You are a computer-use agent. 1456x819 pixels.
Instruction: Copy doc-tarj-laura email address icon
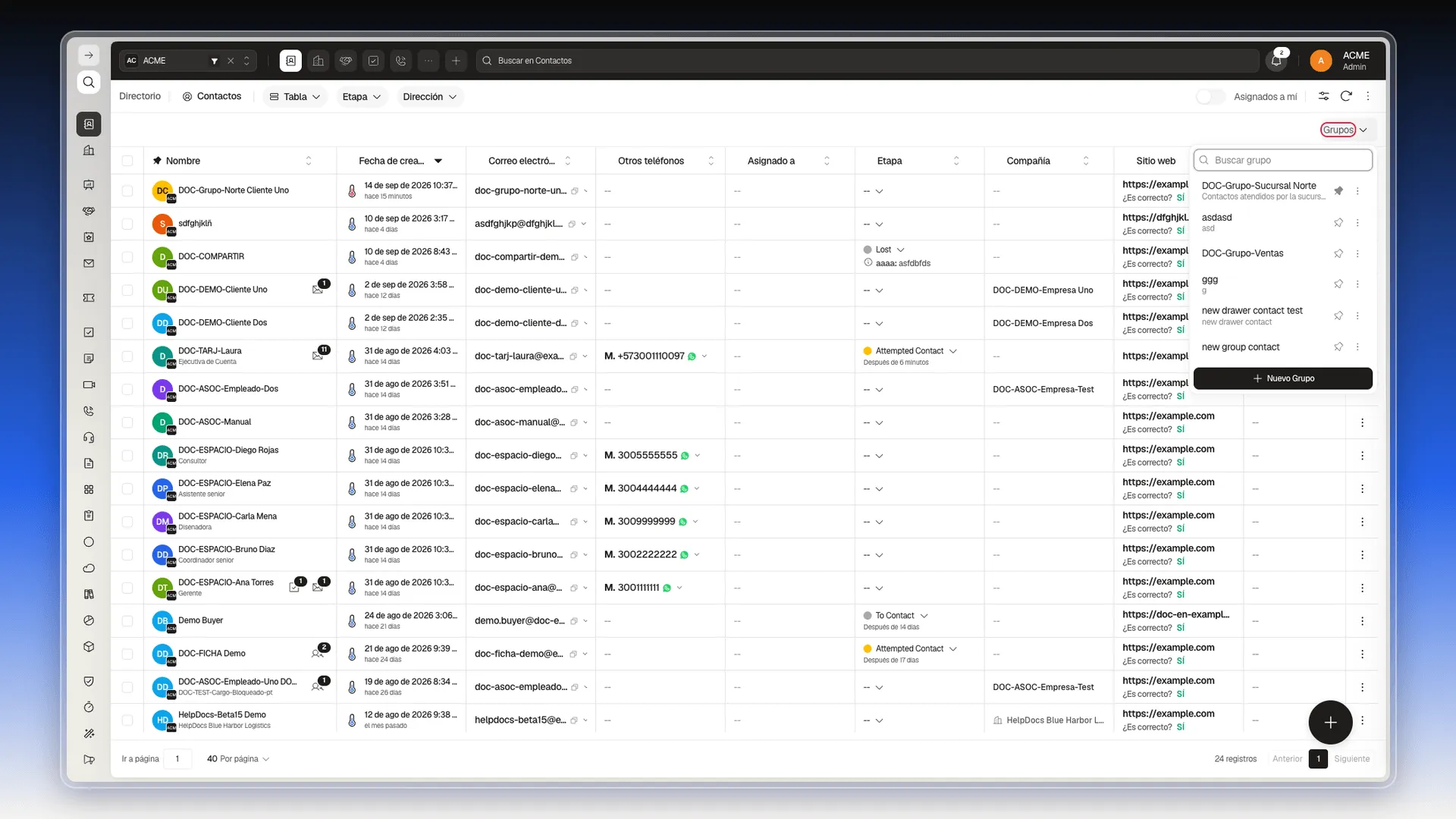[x=573, y=356]
